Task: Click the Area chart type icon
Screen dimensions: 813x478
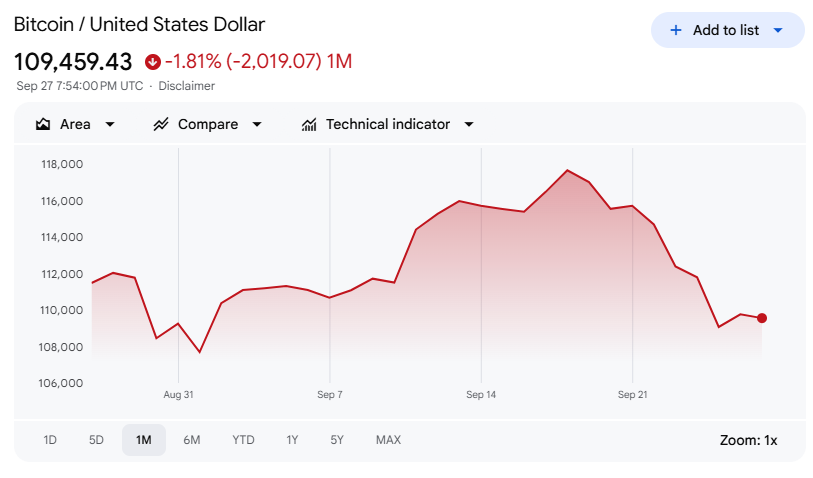Action: (x=43, y=124)
